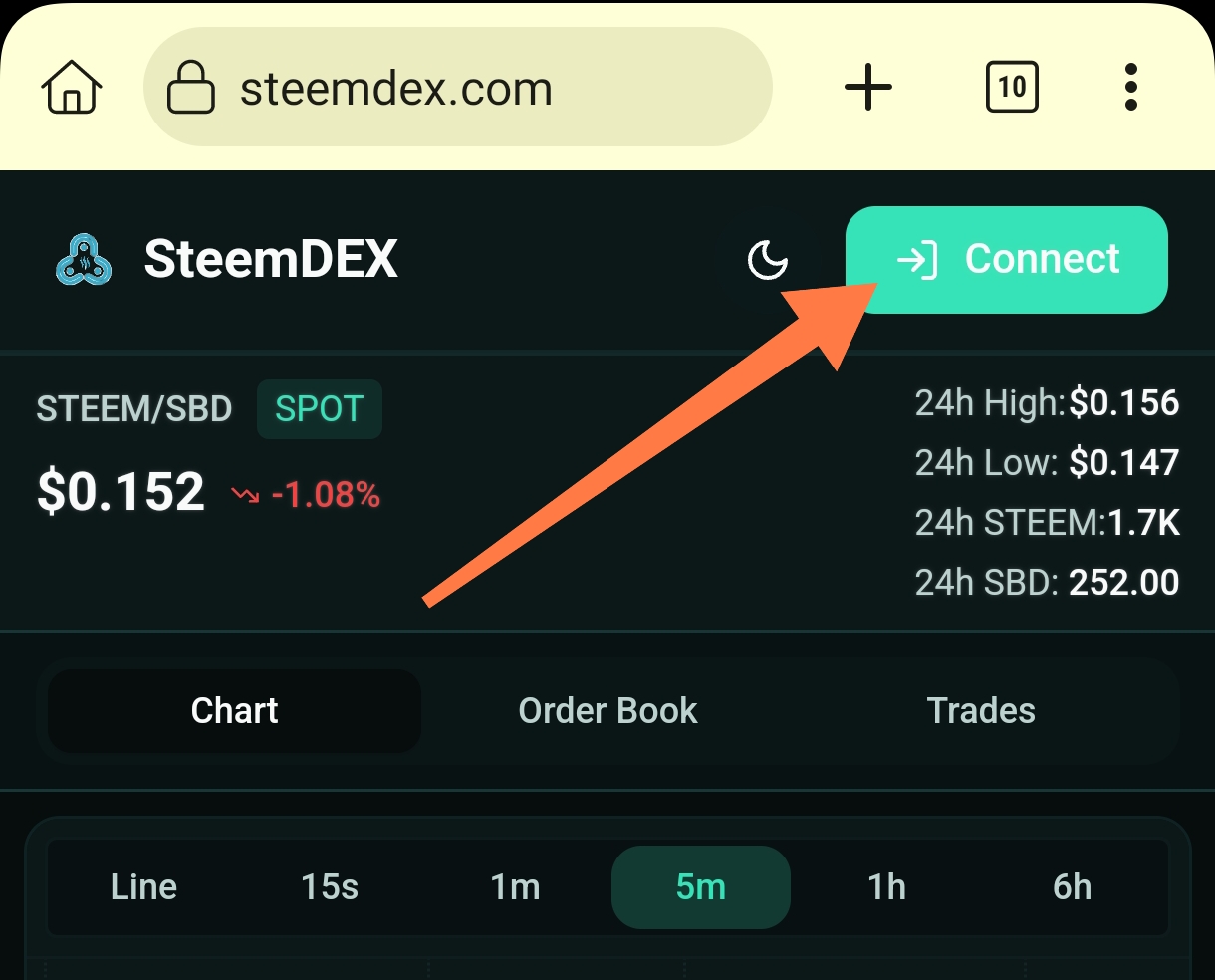Select Line chart type
This screenshot has width=1215, height=980.
[143, 887]
